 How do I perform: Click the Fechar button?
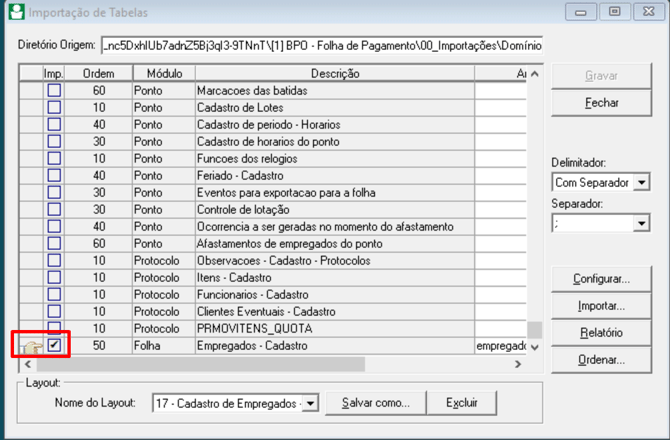tap(600, 102)
